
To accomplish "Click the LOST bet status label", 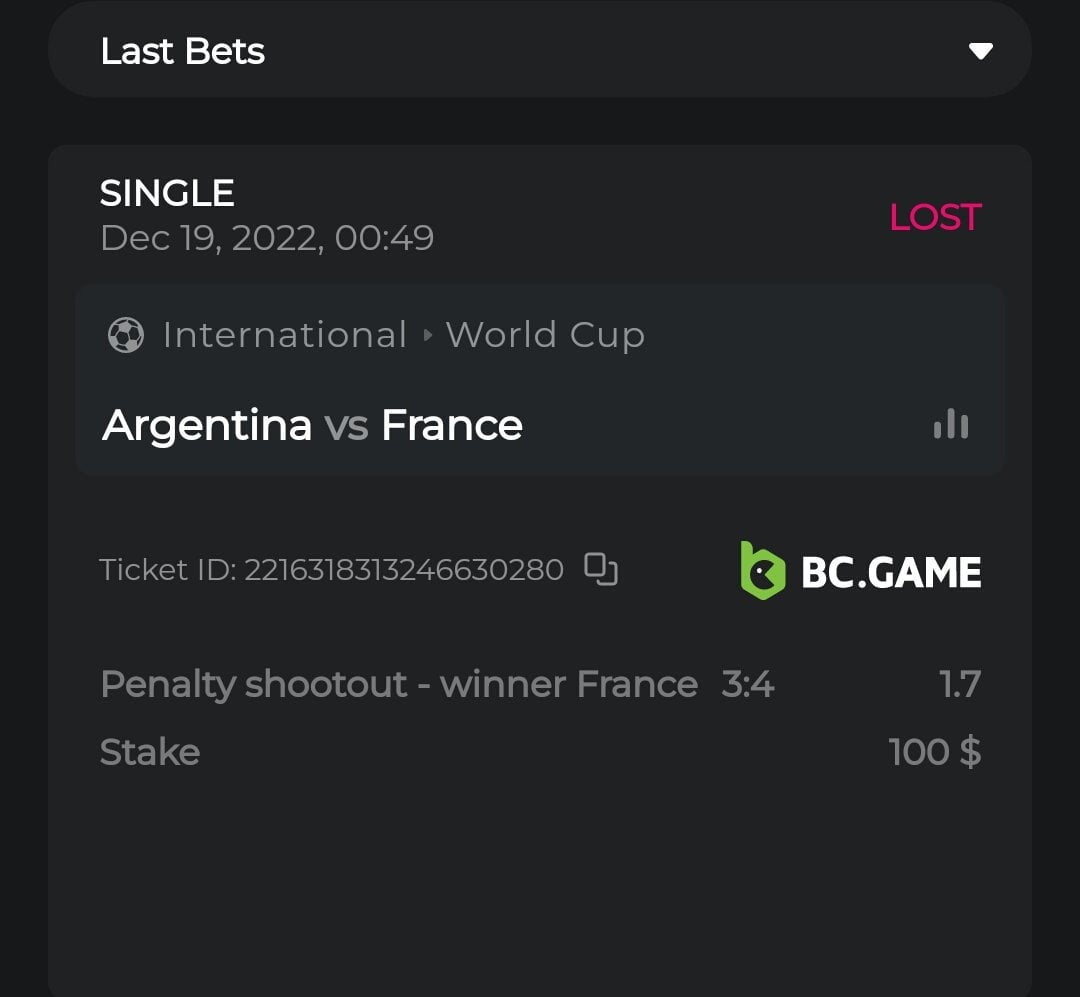I will point(935,217).
